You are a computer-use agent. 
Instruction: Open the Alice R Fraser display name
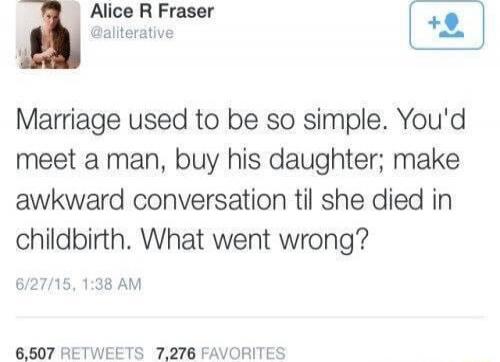pyautogui.click(x=152, y=11)
